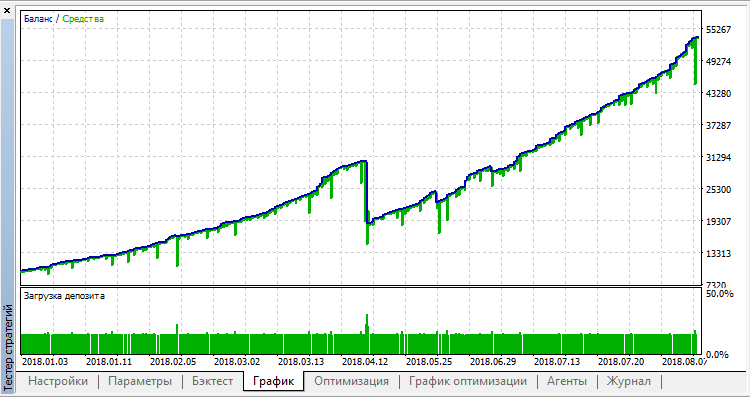Click the 43280 axis value

[718, 93]
